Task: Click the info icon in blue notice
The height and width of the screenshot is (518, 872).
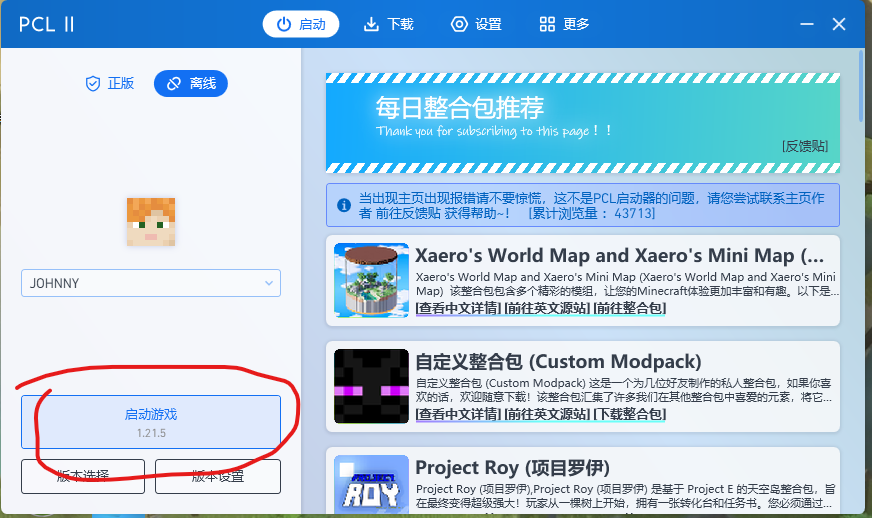Action: [344, 205]
